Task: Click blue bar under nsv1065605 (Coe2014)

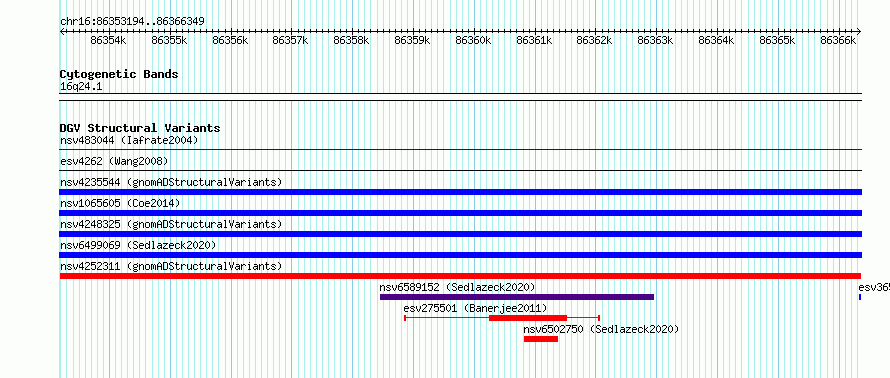Action: [x=460, y=213]
